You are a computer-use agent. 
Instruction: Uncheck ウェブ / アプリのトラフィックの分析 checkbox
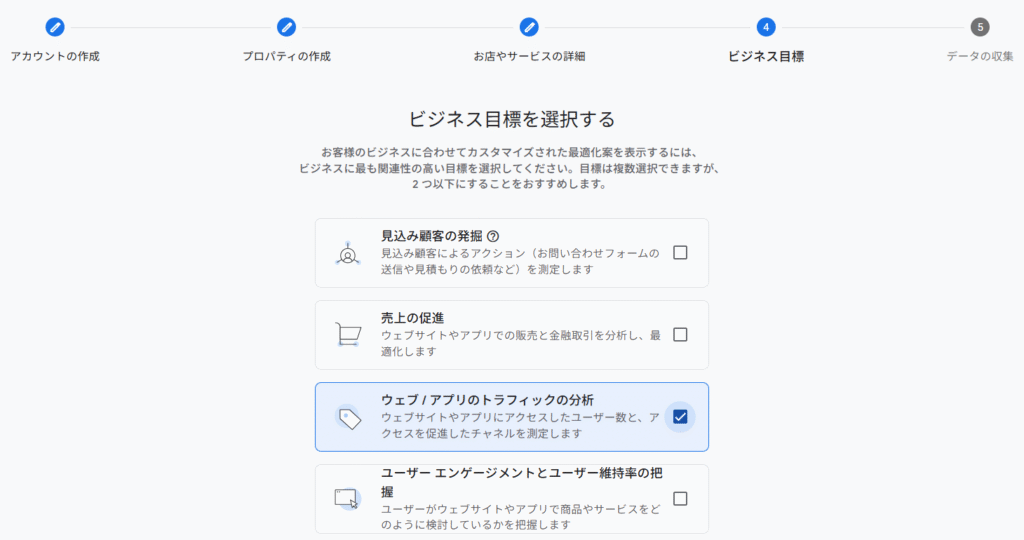point(680,417)
